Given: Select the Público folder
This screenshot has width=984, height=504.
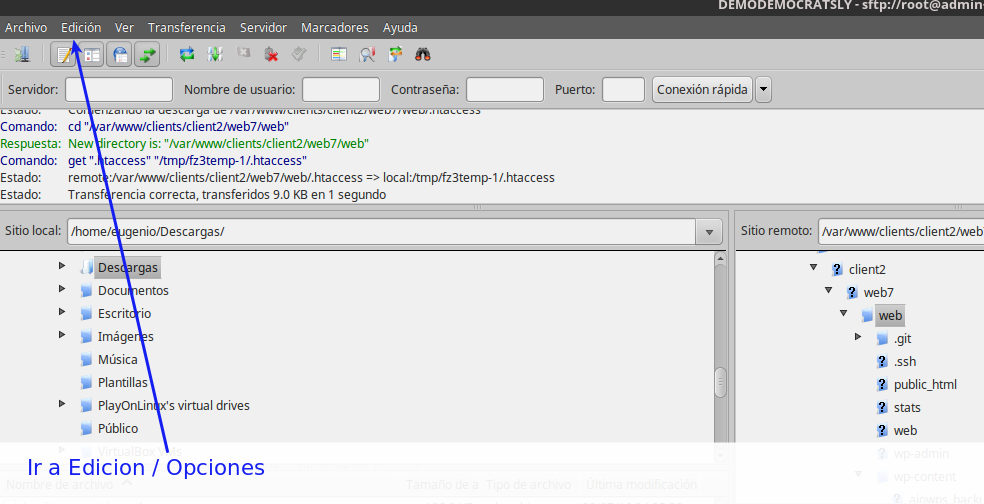Looking at the screenshot, I should (x=118, y=429).
